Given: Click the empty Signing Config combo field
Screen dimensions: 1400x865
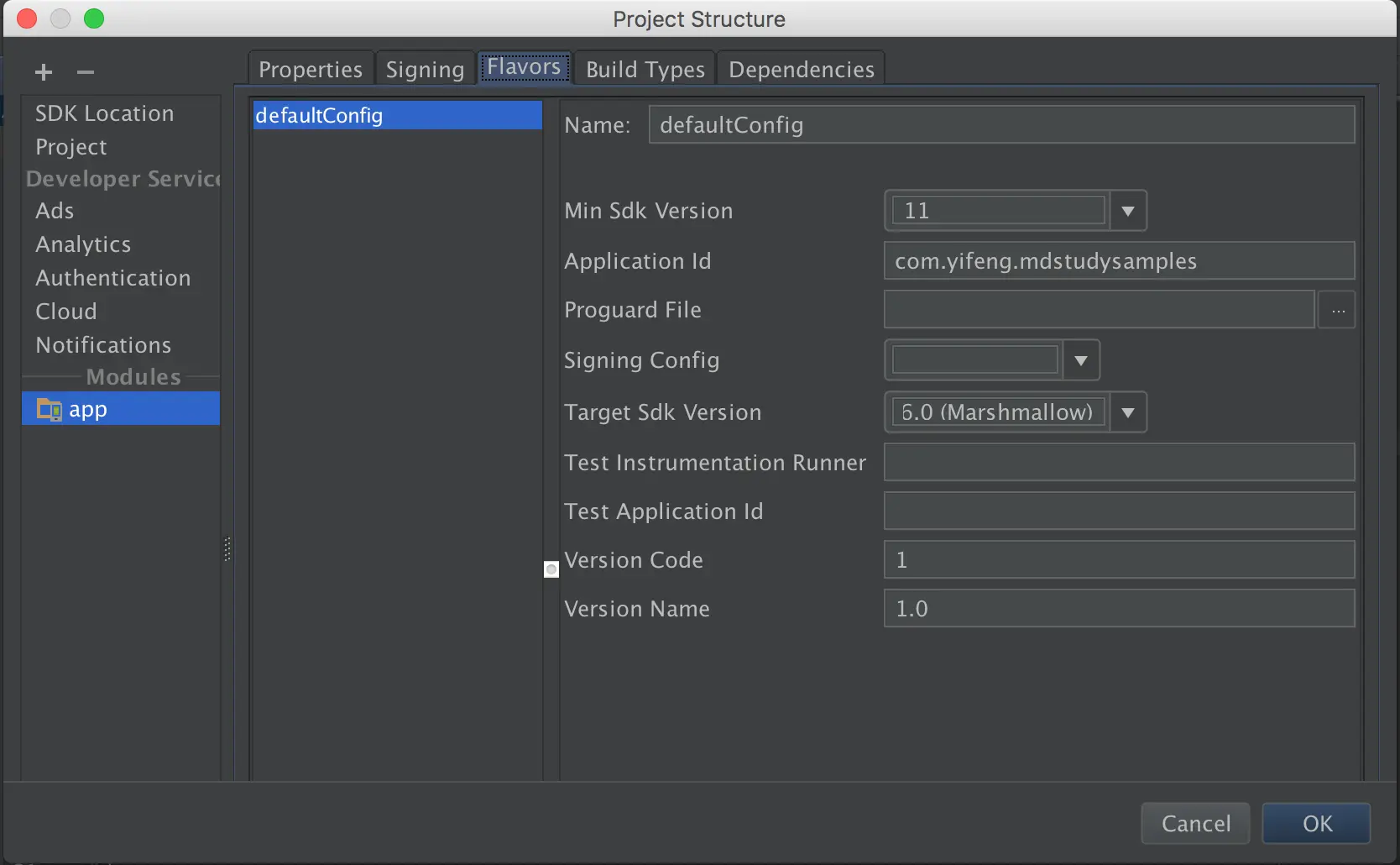Looking at the screenshot, I should click(x=975, y=360).
